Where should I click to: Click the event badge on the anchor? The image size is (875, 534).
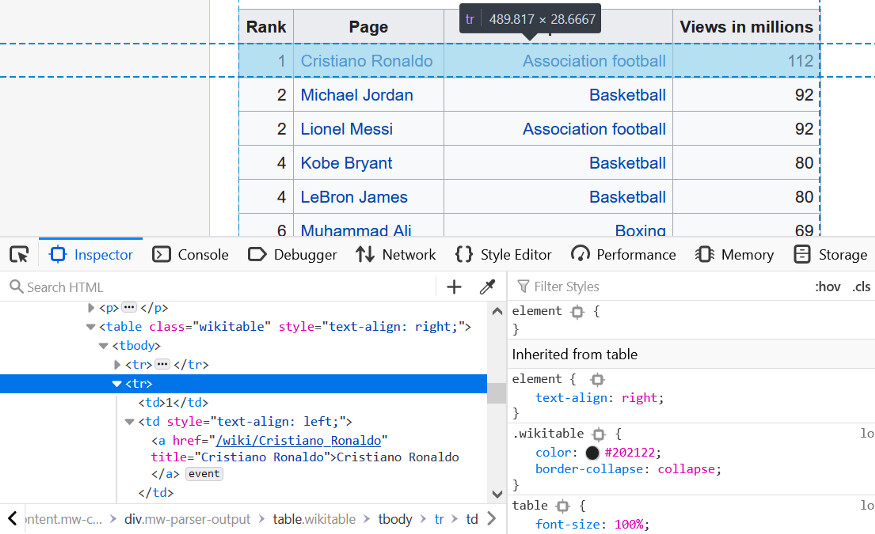point(204,474)
